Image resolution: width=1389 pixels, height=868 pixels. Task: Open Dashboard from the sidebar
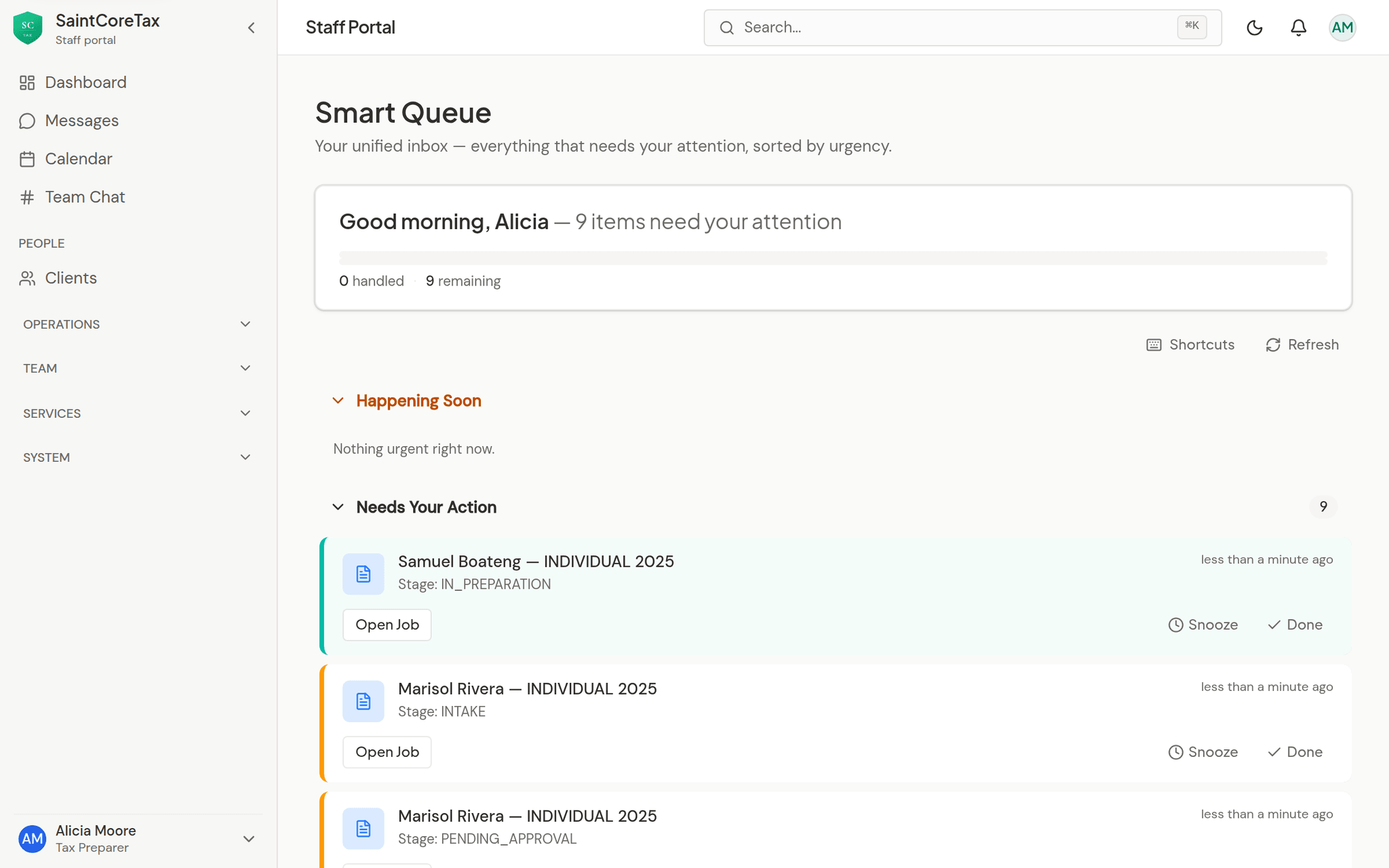pyautogui.click(x=138, y=83)
